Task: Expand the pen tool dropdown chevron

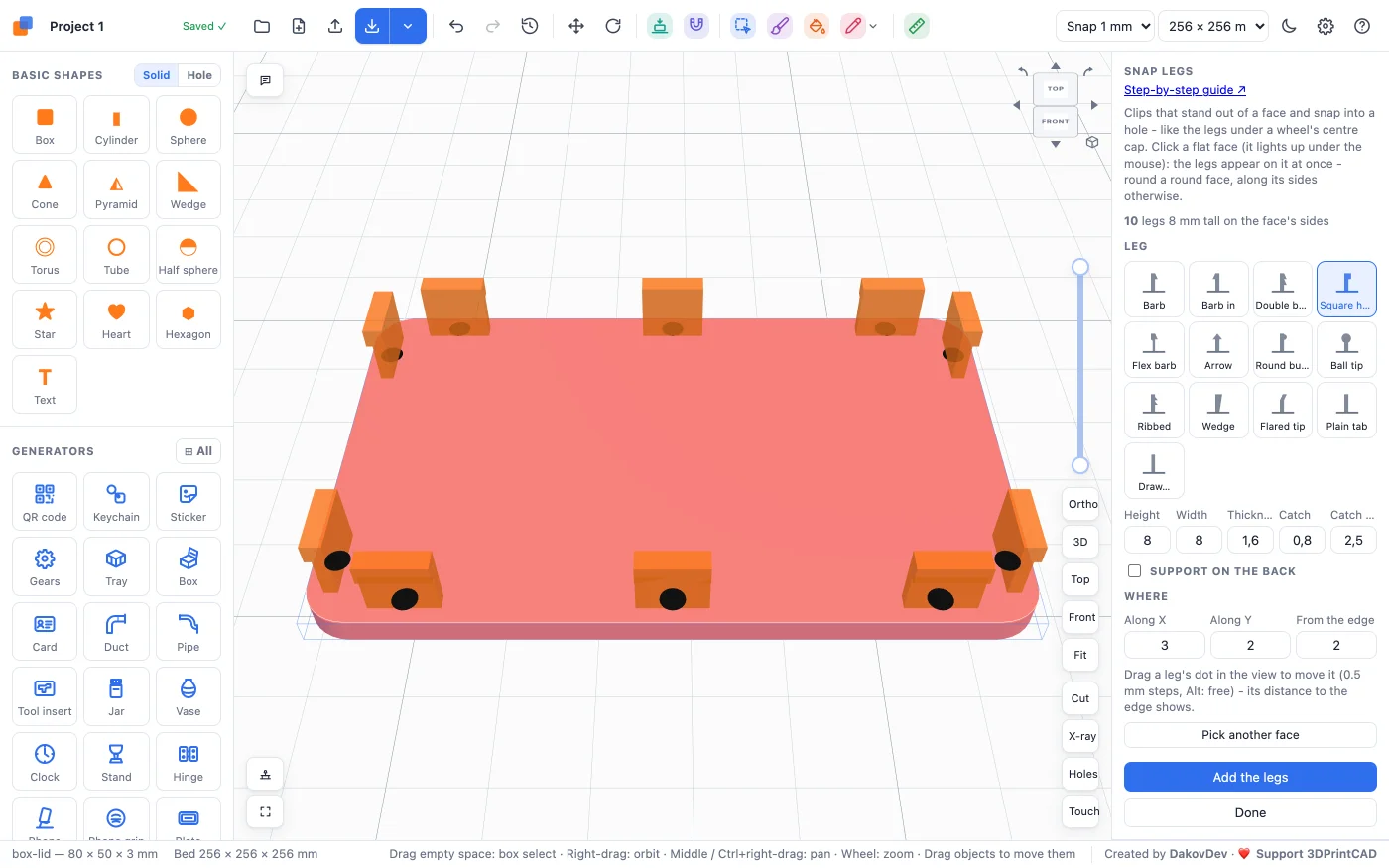Action: point(873,27)
